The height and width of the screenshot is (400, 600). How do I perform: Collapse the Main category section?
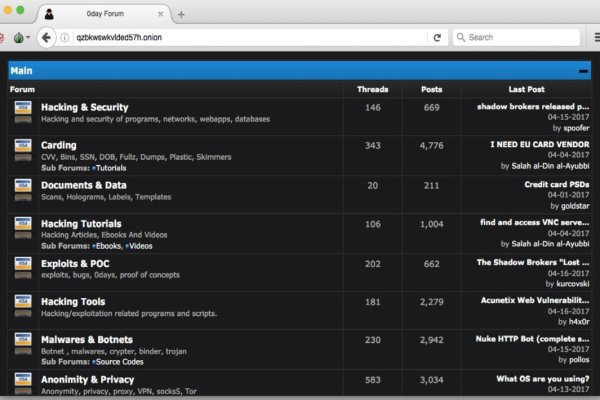pyautogui.click(x=583, y=71)
